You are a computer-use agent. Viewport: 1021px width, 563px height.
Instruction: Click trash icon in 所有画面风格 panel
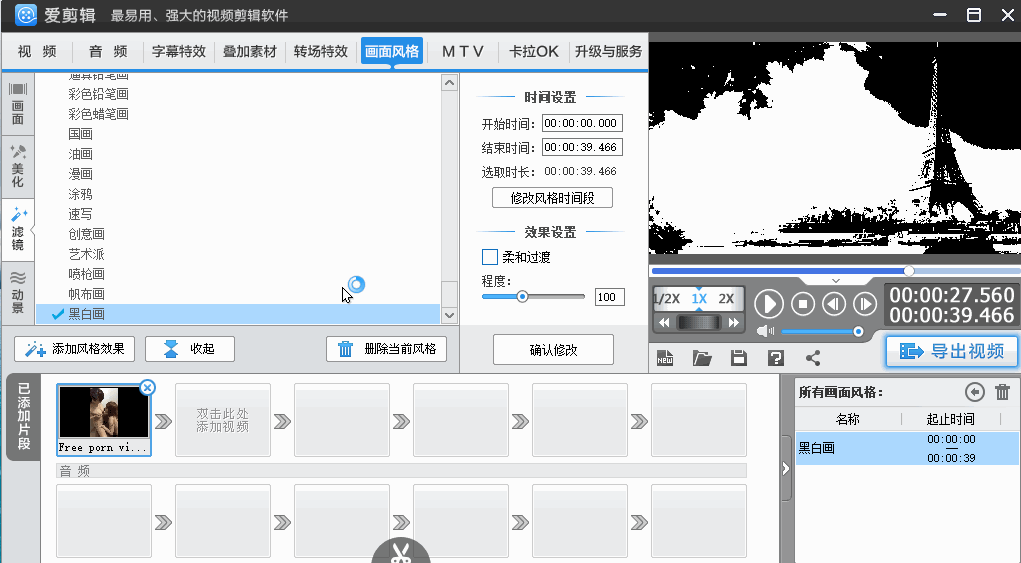tap(1003, 392)
